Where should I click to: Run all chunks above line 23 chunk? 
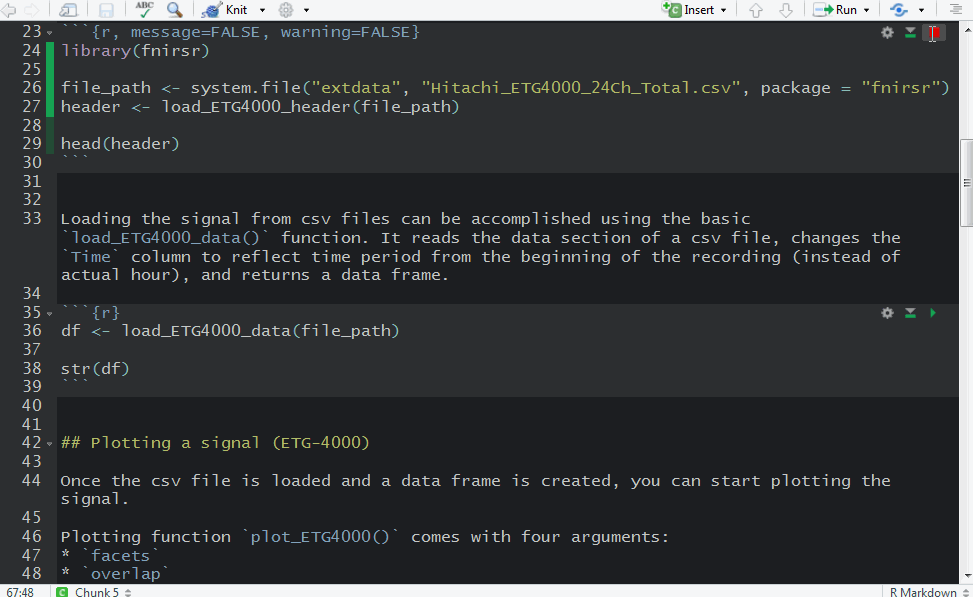(x=910, y=33)
